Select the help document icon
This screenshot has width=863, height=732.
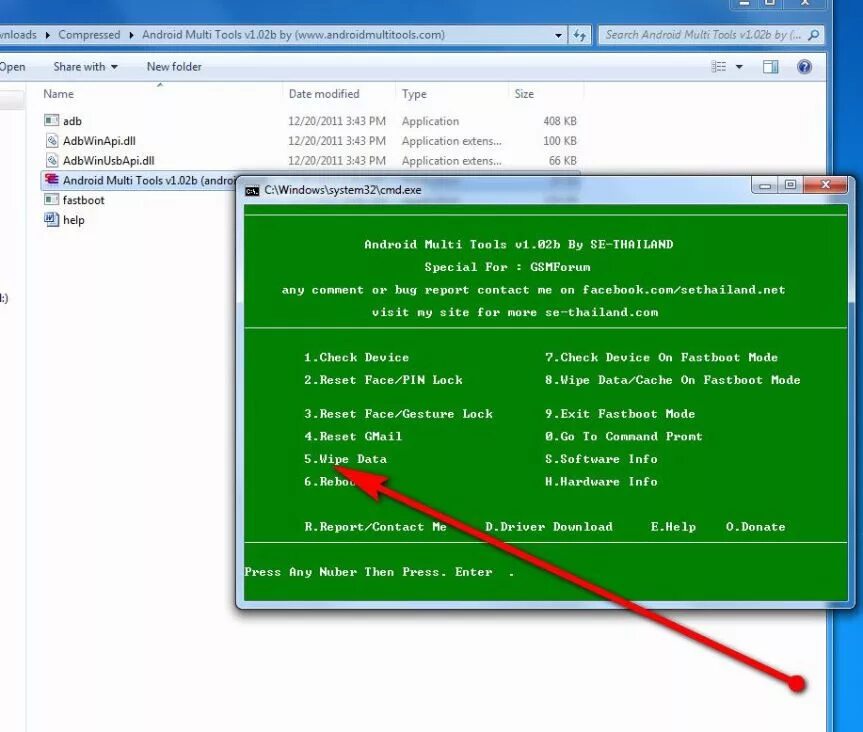(51, 219)
